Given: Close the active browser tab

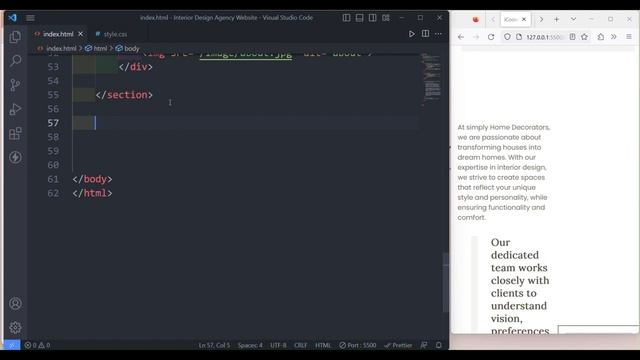Looking at the screenshot, I should point(524,19).
